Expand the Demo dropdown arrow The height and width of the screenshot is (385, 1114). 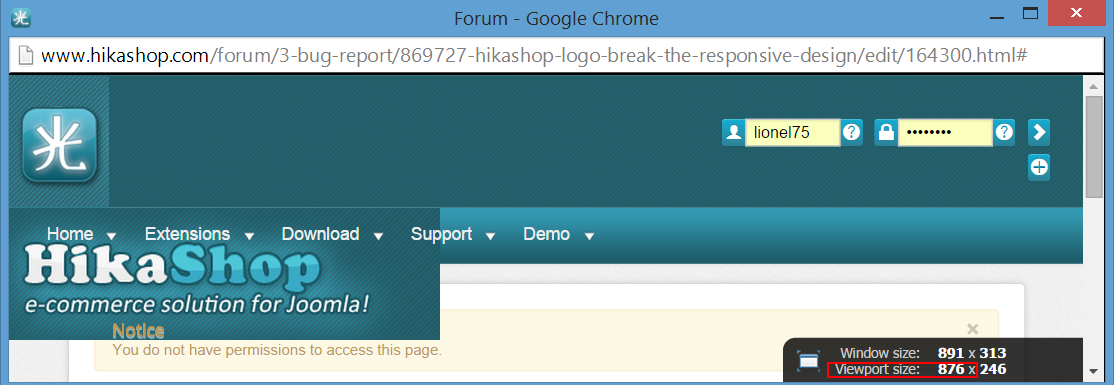[589, 237]
